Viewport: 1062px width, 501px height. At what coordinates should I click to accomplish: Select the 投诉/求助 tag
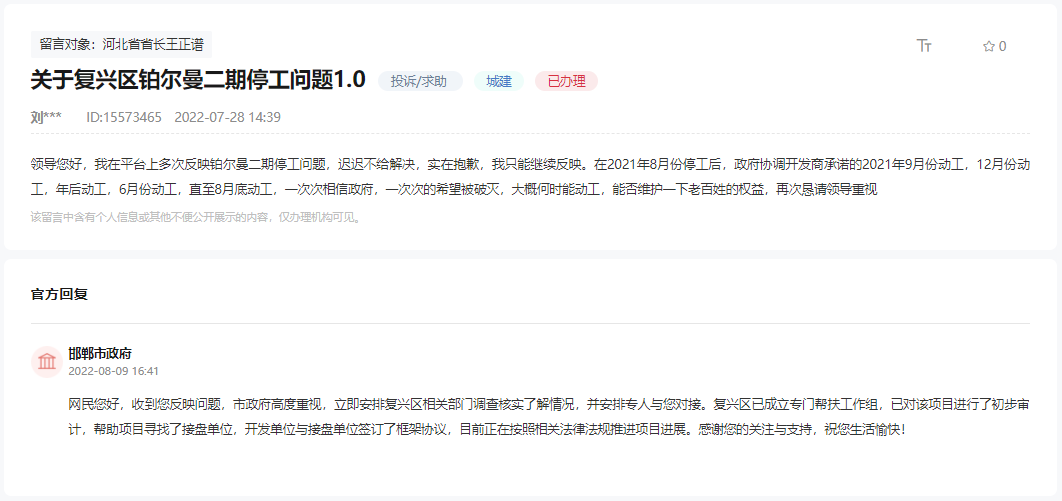[x=421, y=81]
